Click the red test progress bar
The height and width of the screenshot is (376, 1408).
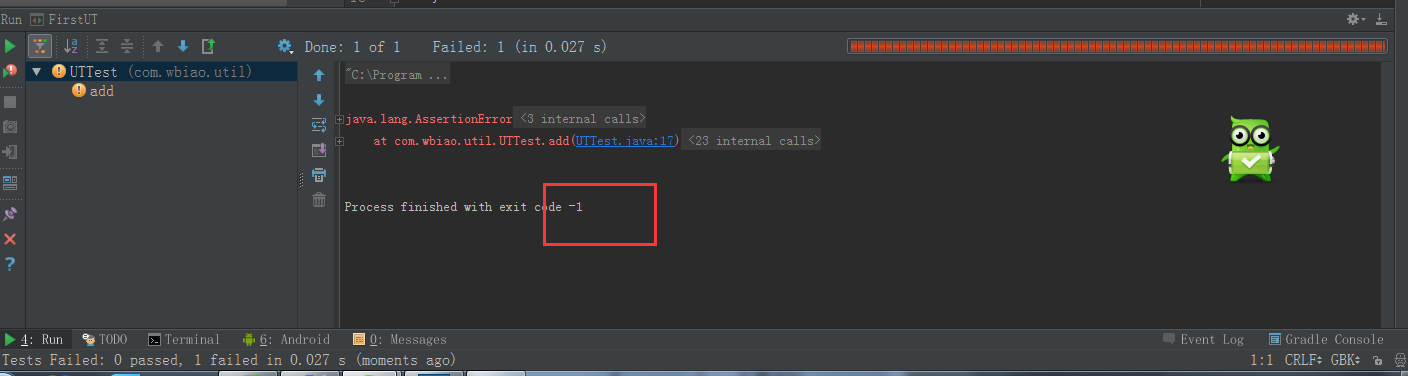click(1117, 46)
